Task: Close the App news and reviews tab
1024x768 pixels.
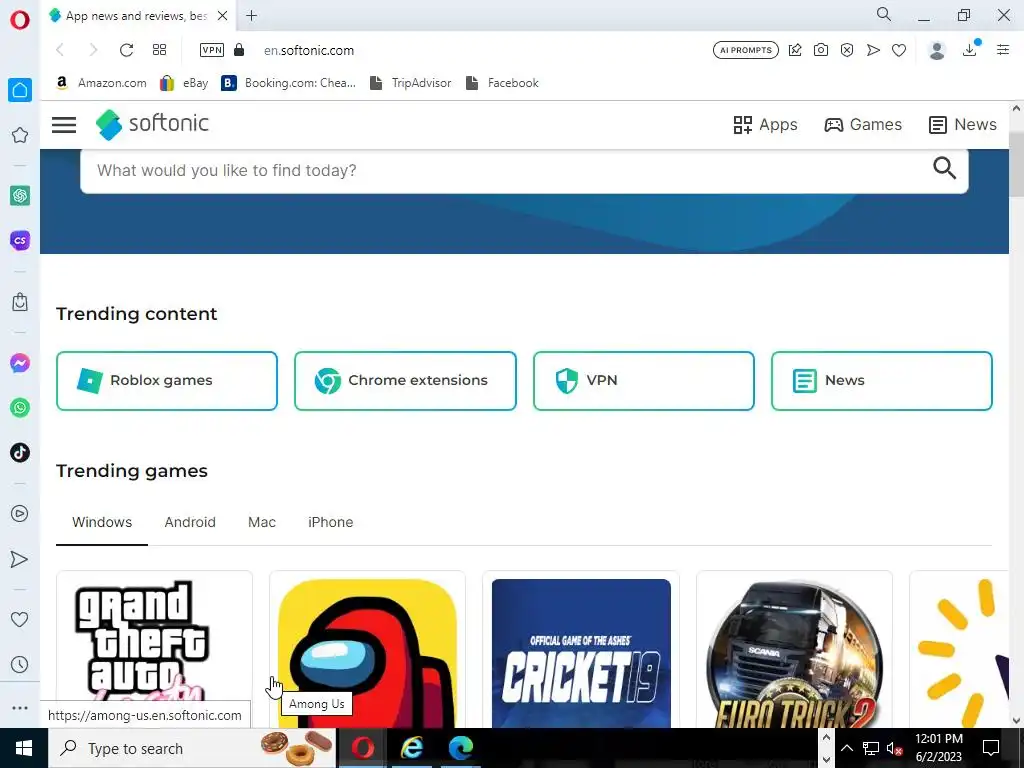Action: (x=223, y=16)
